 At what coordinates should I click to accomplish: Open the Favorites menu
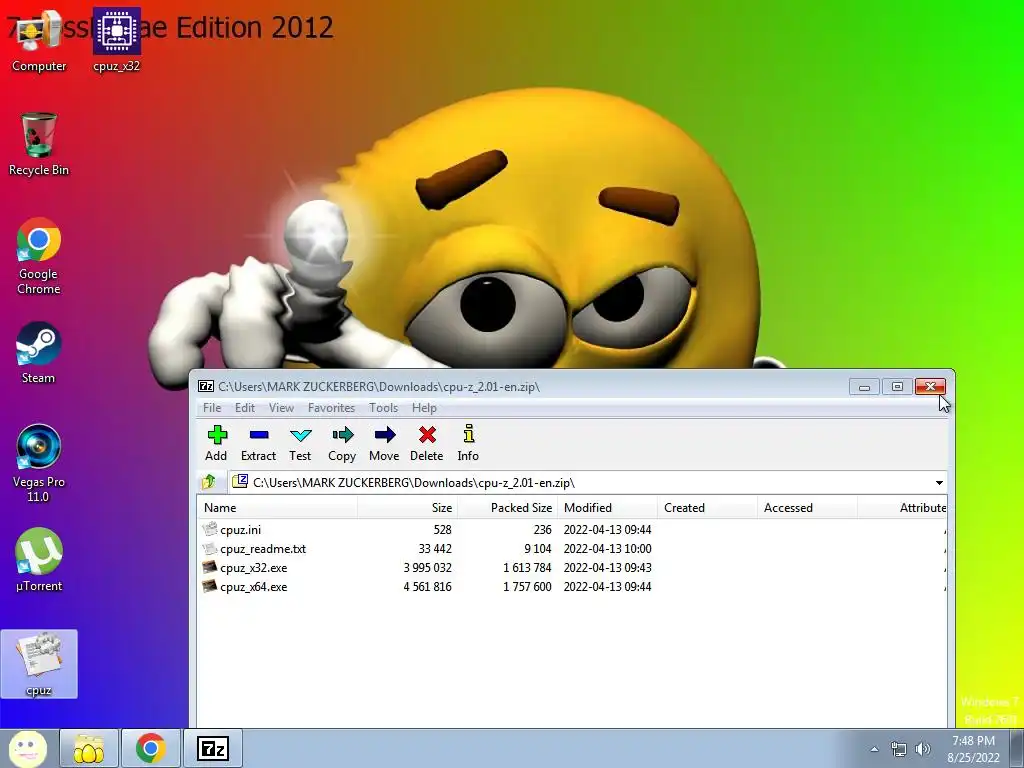pyautogui.click(x=331, y=408)
